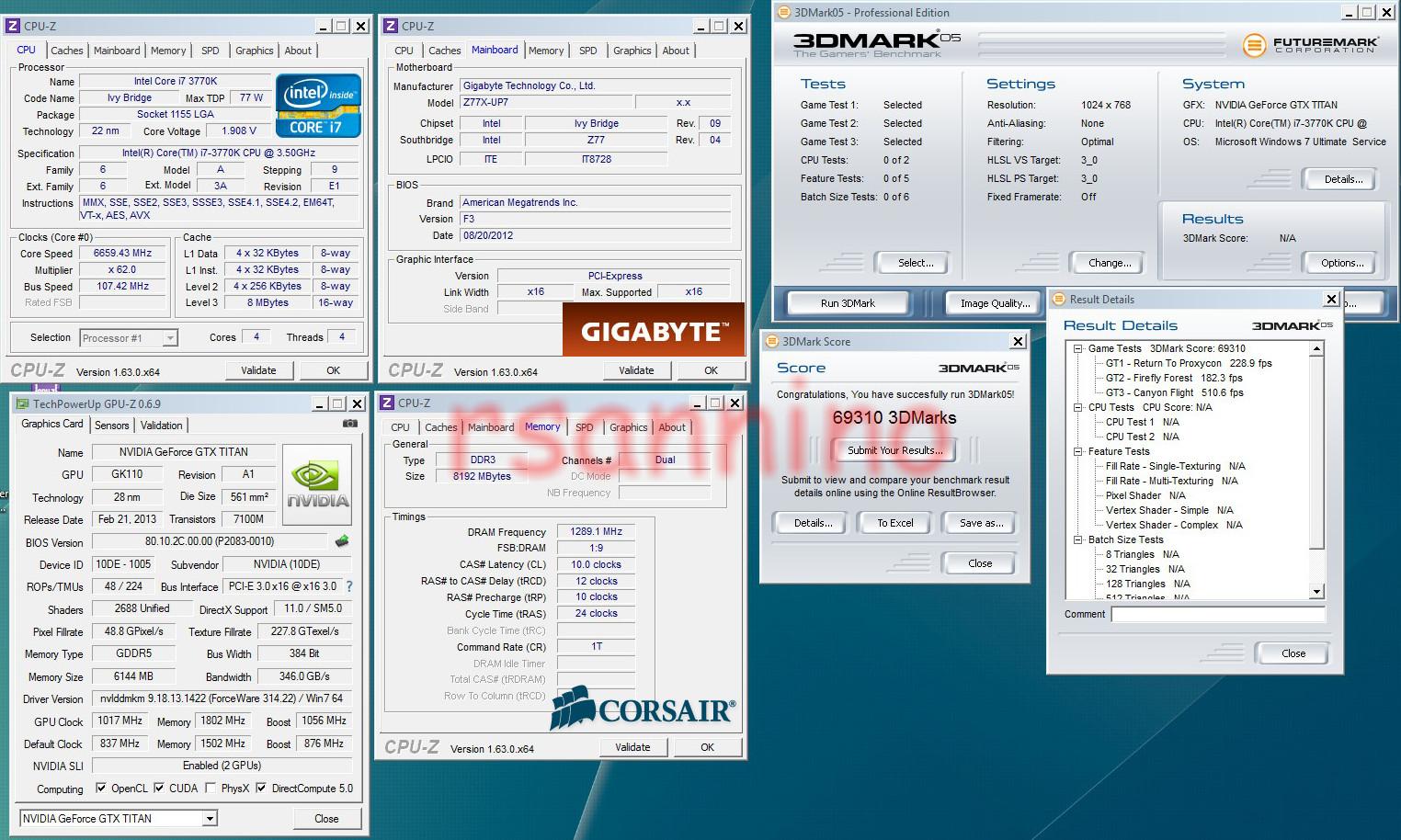Click Validate in CPU-Z Mainboard window
The width and height of the screenshot is (1401, 840).
click(x=636, y=370)
